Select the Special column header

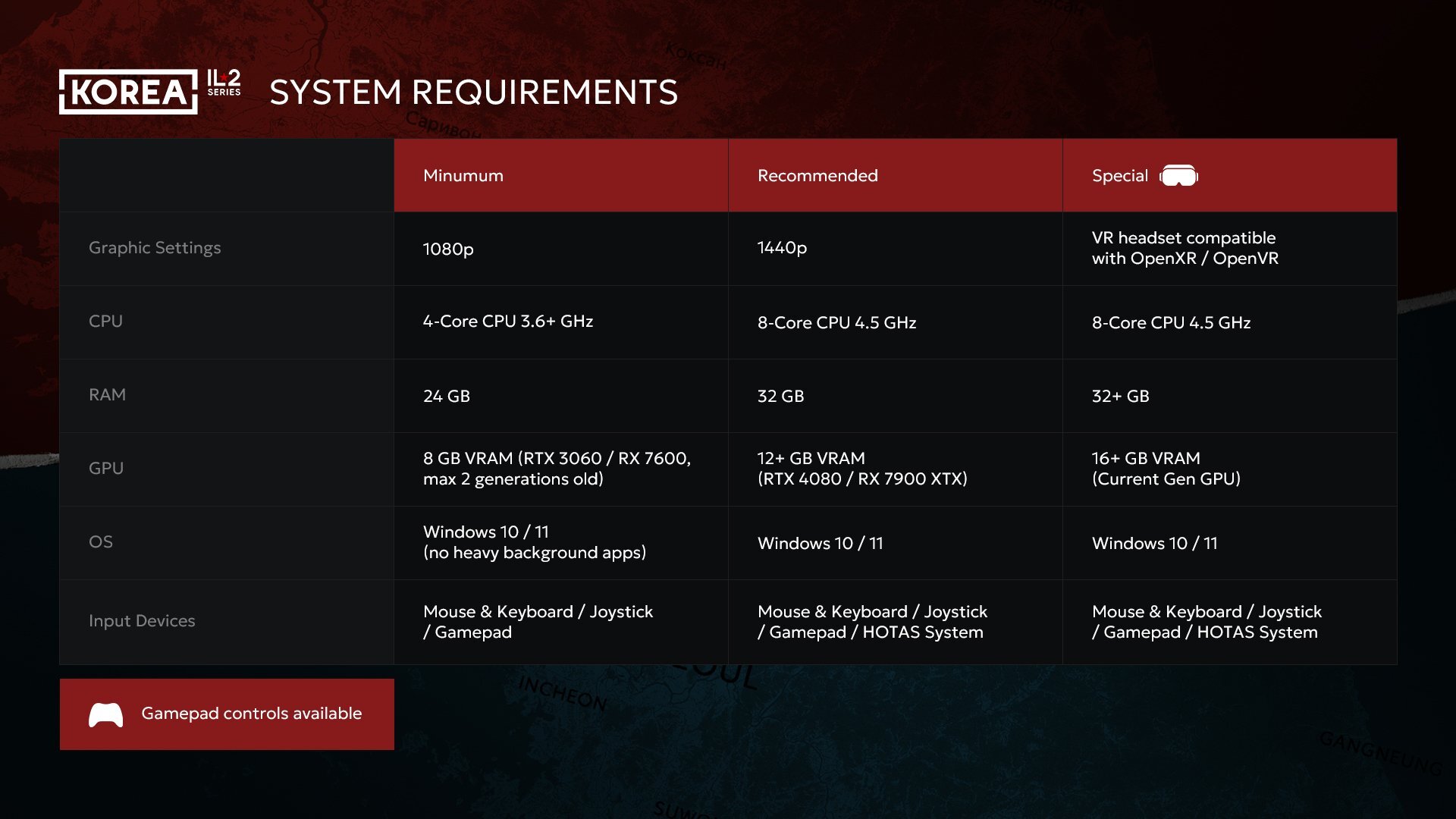(x=1119, y=176)
